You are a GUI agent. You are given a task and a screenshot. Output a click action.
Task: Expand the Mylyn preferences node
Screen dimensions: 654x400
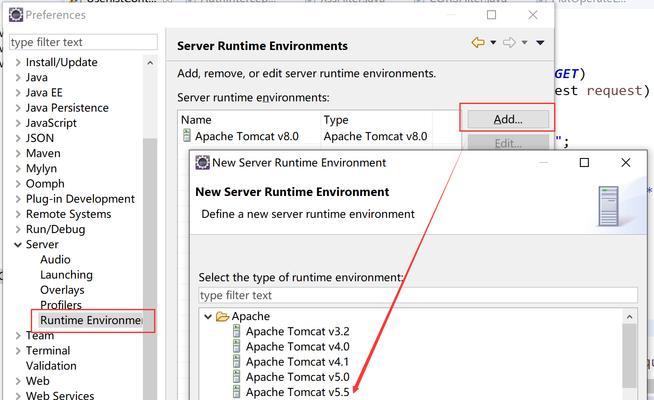(18, 169)
